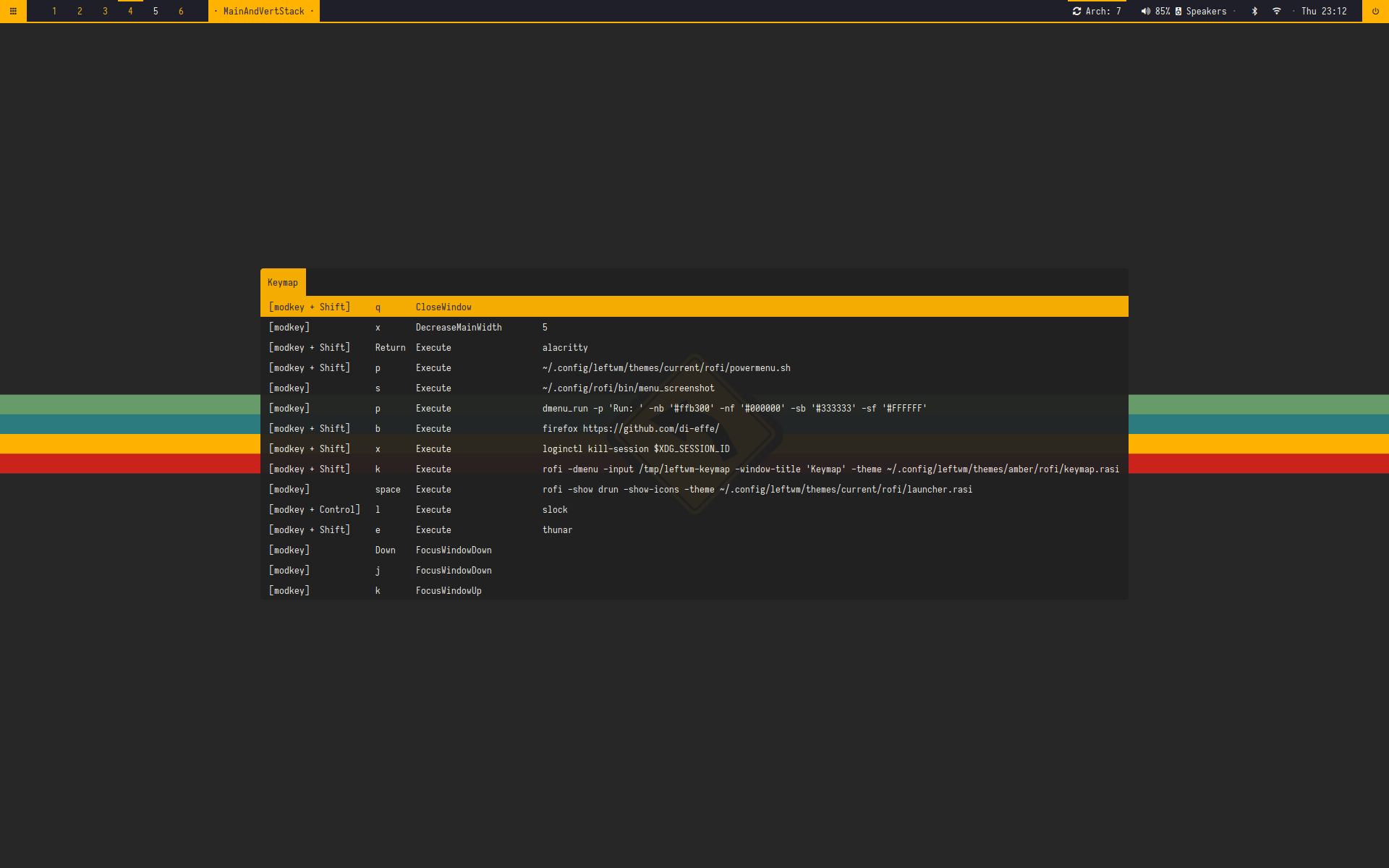Switch to workspace 4

point(130,11)
